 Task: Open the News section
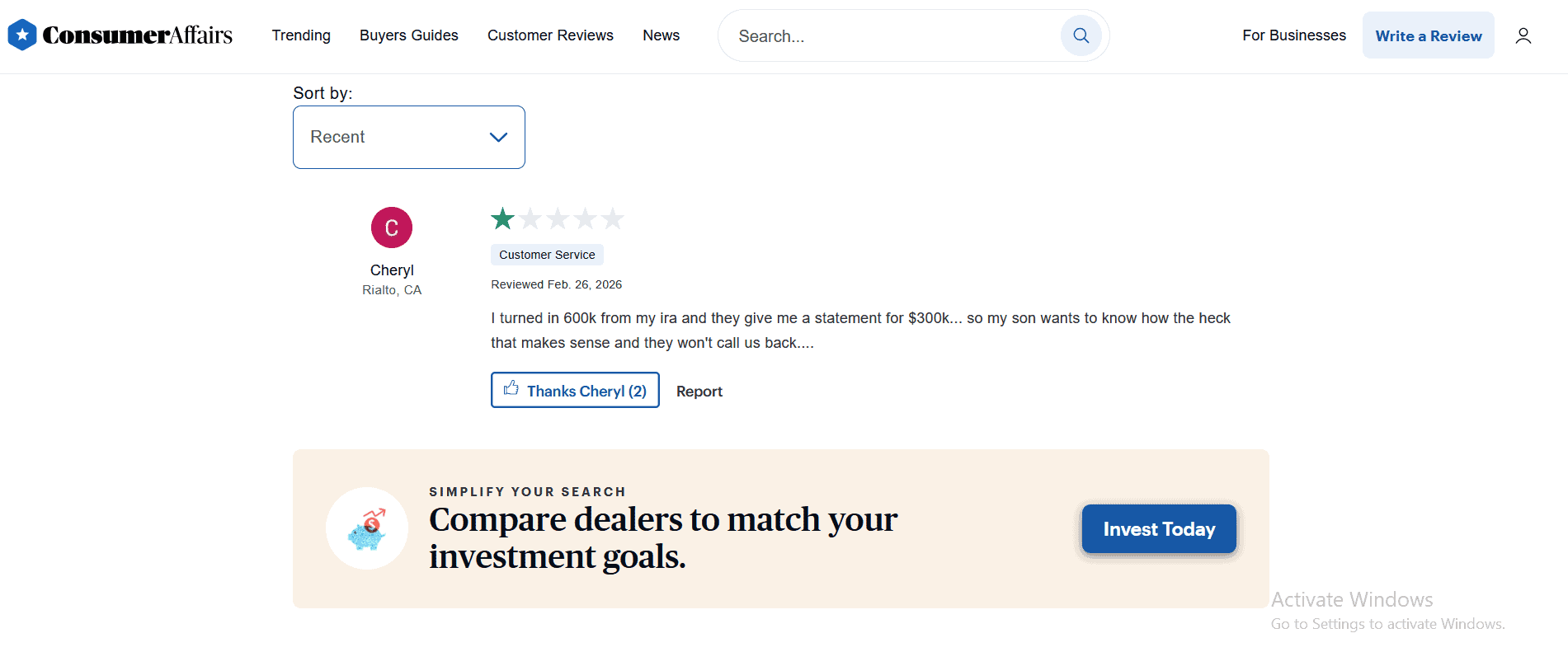click(662, 35)
